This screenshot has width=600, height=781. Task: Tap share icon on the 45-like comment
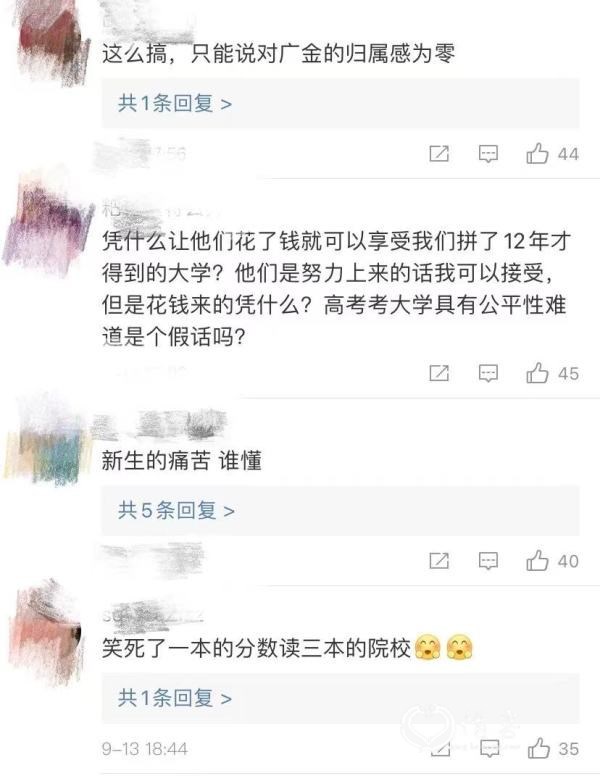pos(439,374)
